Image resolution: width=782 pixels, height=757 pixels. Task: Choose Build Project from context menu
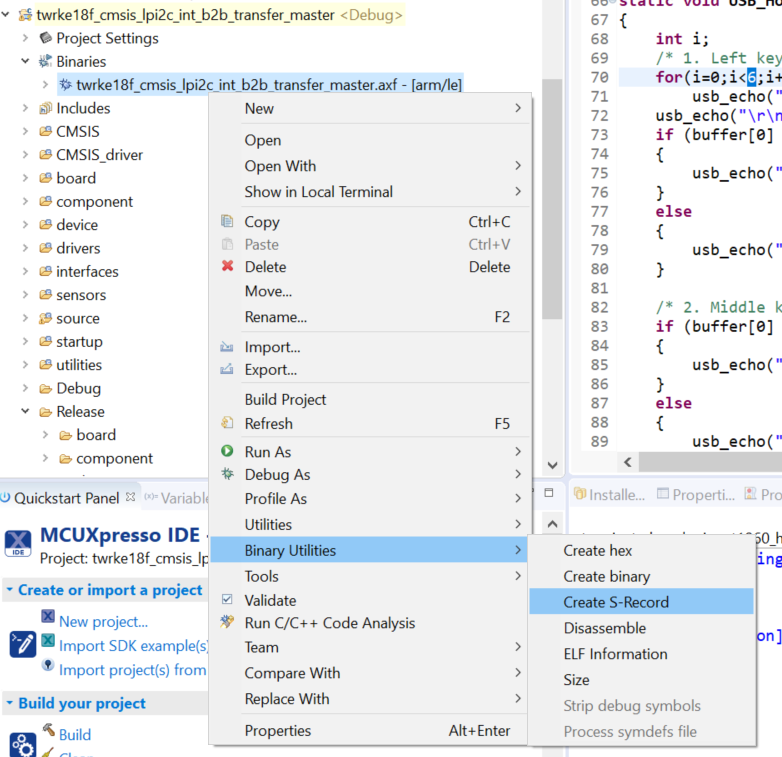[x=369, y=399]
